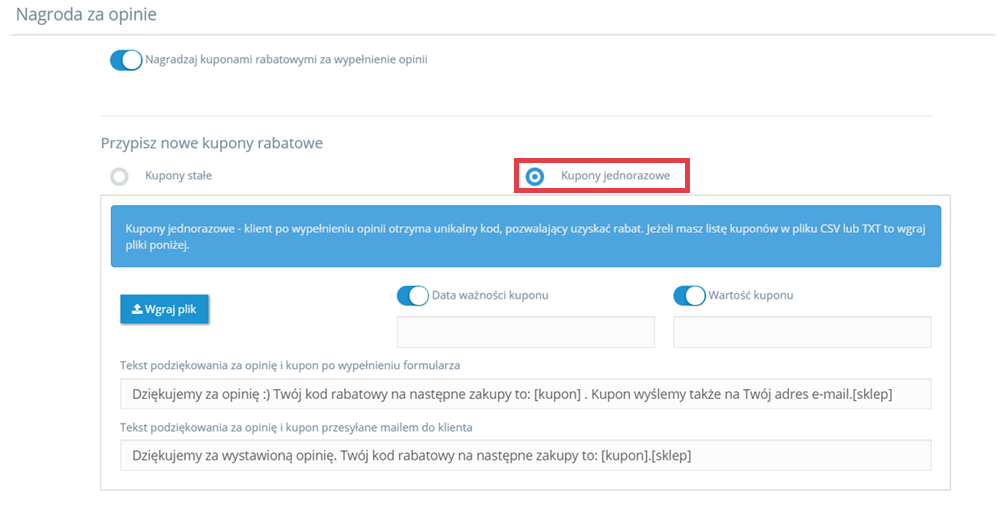The image size is (1000, 520).
Task: Focus the coupon expiry date input field
Action: point(526,332)
